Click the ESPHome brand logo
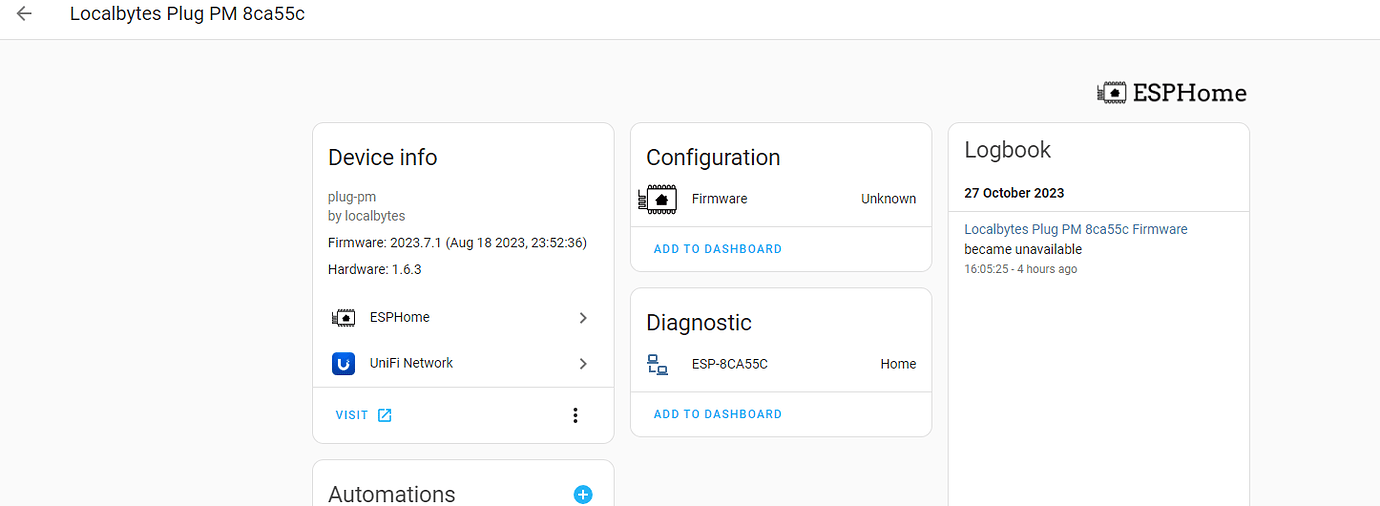The image size is (1380, 506). (x=1172, y=93)
